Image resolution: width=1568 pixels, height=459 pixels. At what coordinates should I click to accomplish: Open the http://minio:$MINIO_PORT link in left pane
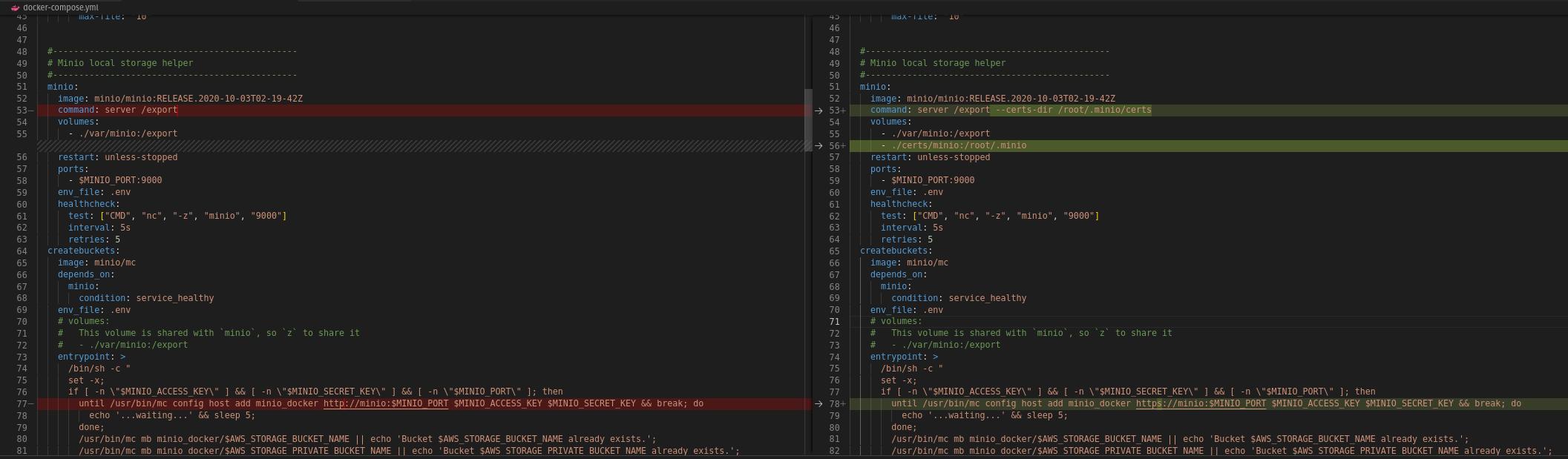(385, 404)
